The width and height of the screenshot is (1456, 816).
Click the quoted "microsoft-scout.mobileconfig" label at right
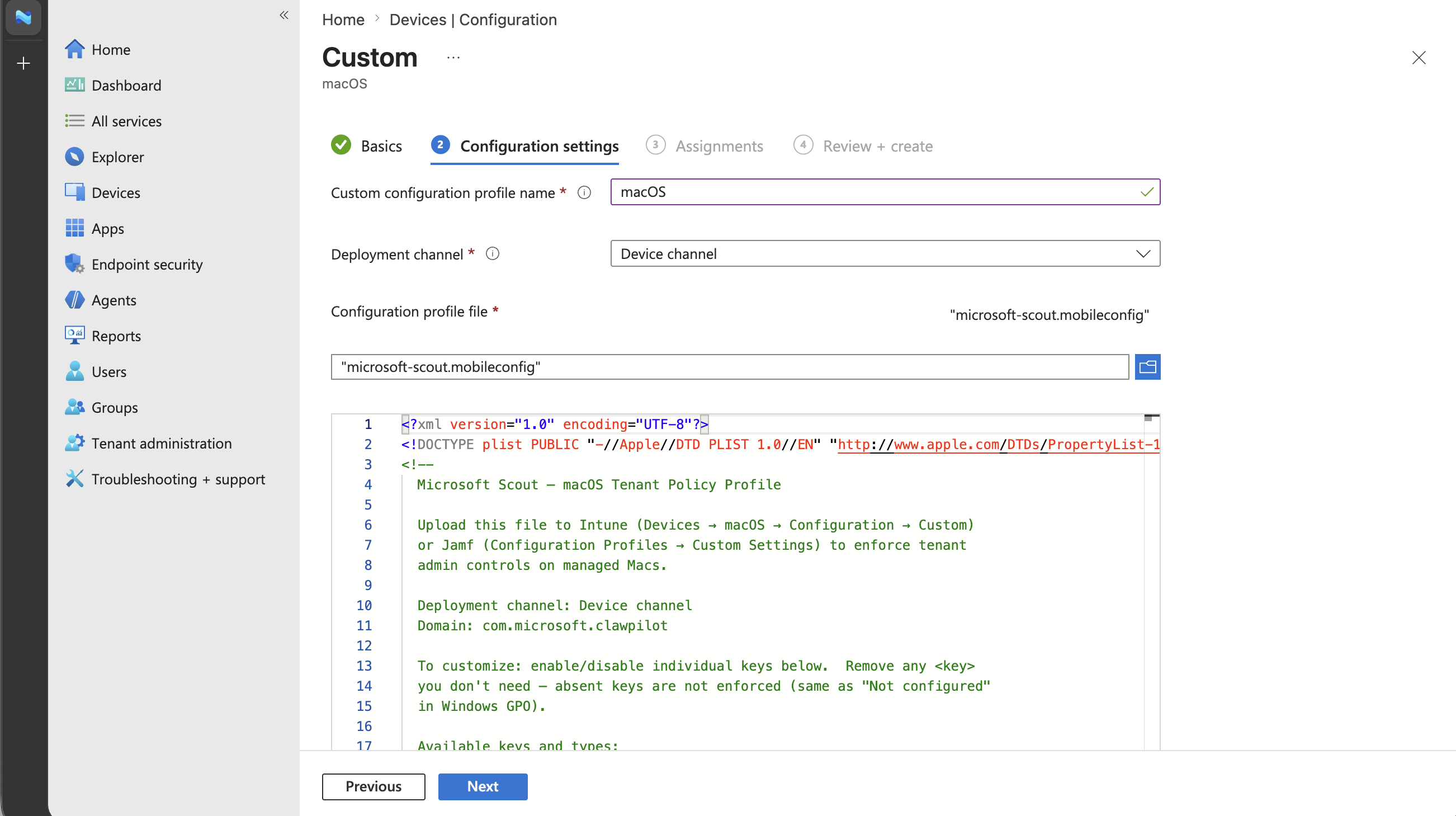click(1050, 315)
